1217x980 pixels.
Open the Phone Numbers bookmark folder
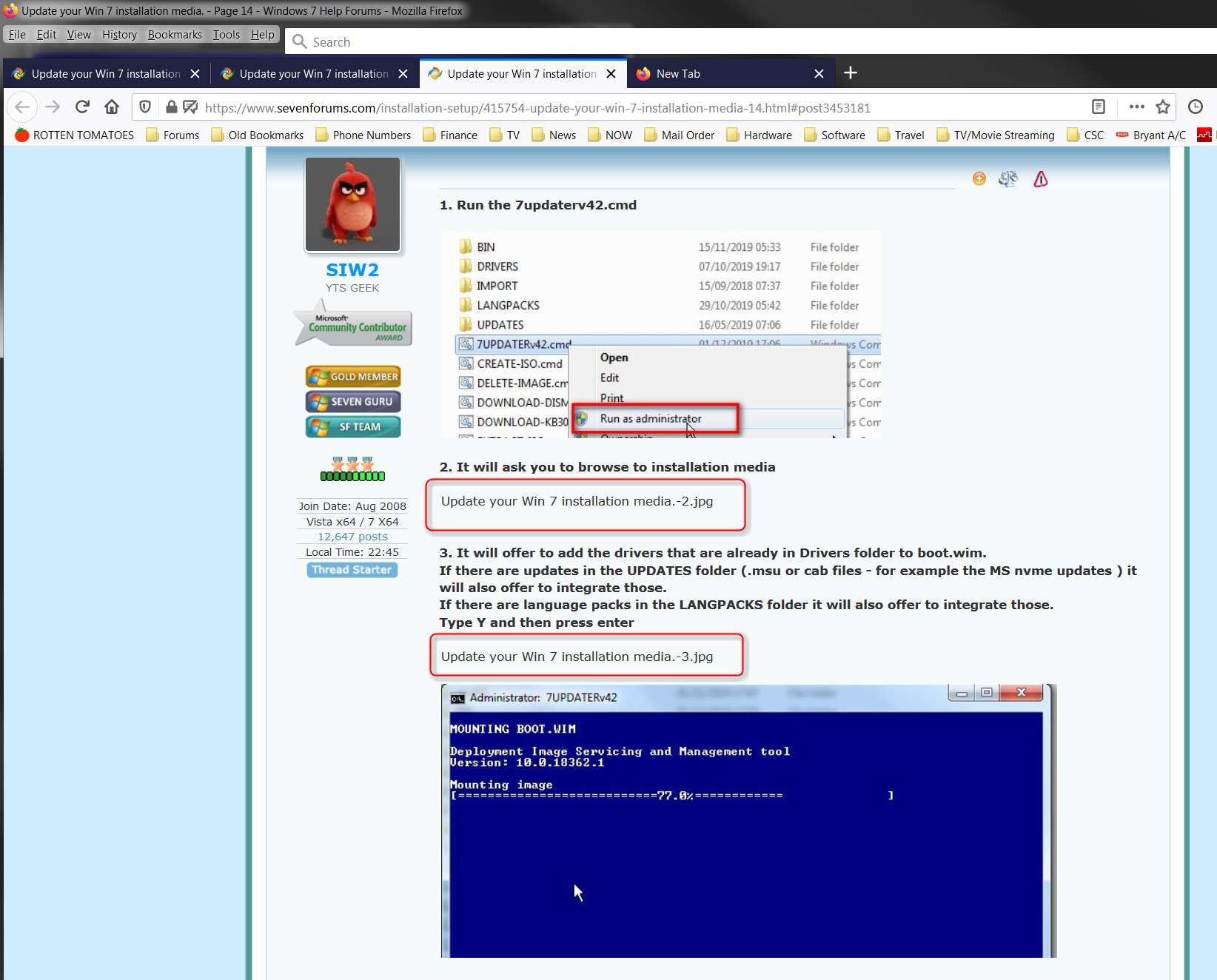(x=363, y=135)
